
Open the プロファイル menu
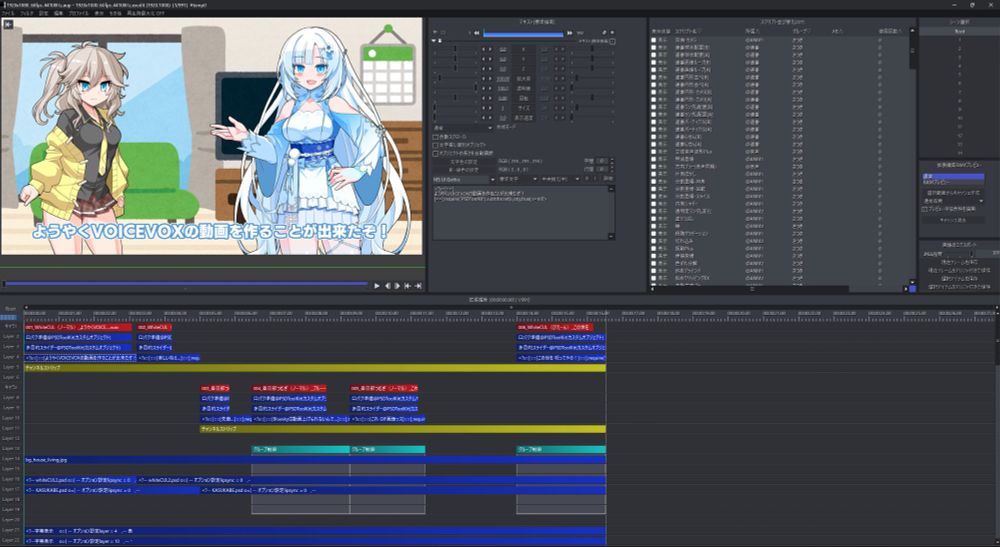[x=78, y=13]
